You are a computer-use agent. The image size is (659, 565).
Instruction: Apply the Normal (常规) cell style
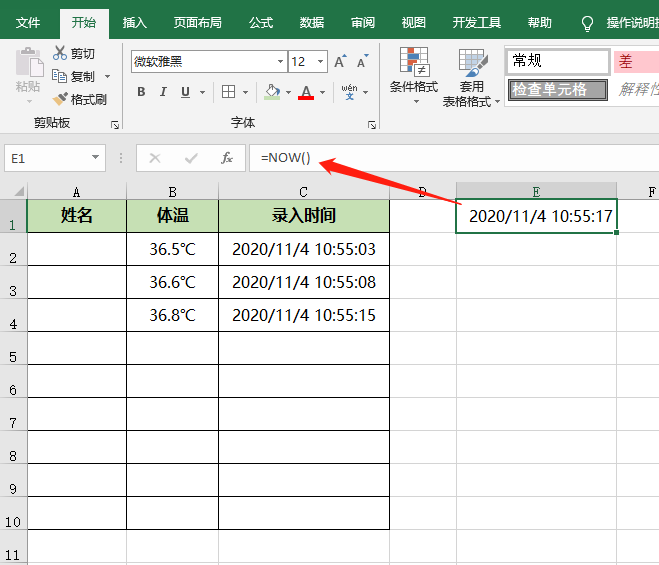(x=557, y=62)
